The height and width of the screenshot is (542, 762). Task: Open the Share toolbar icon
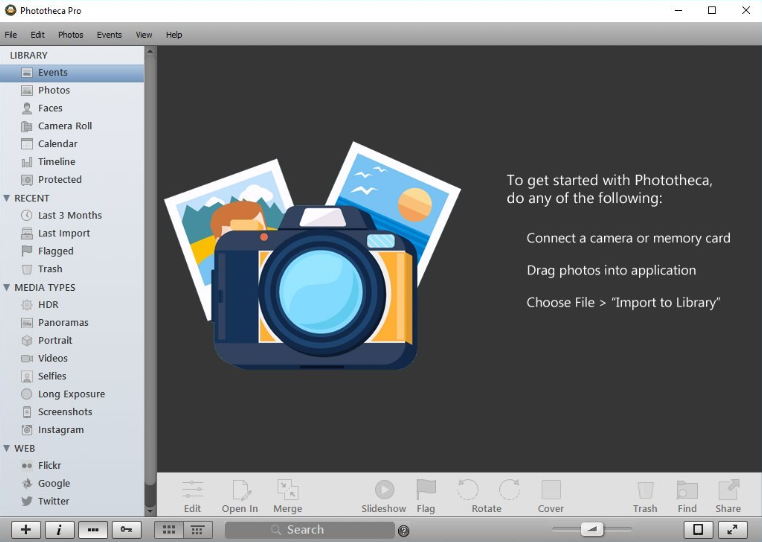pyautogui.click(x=728, y=496)
